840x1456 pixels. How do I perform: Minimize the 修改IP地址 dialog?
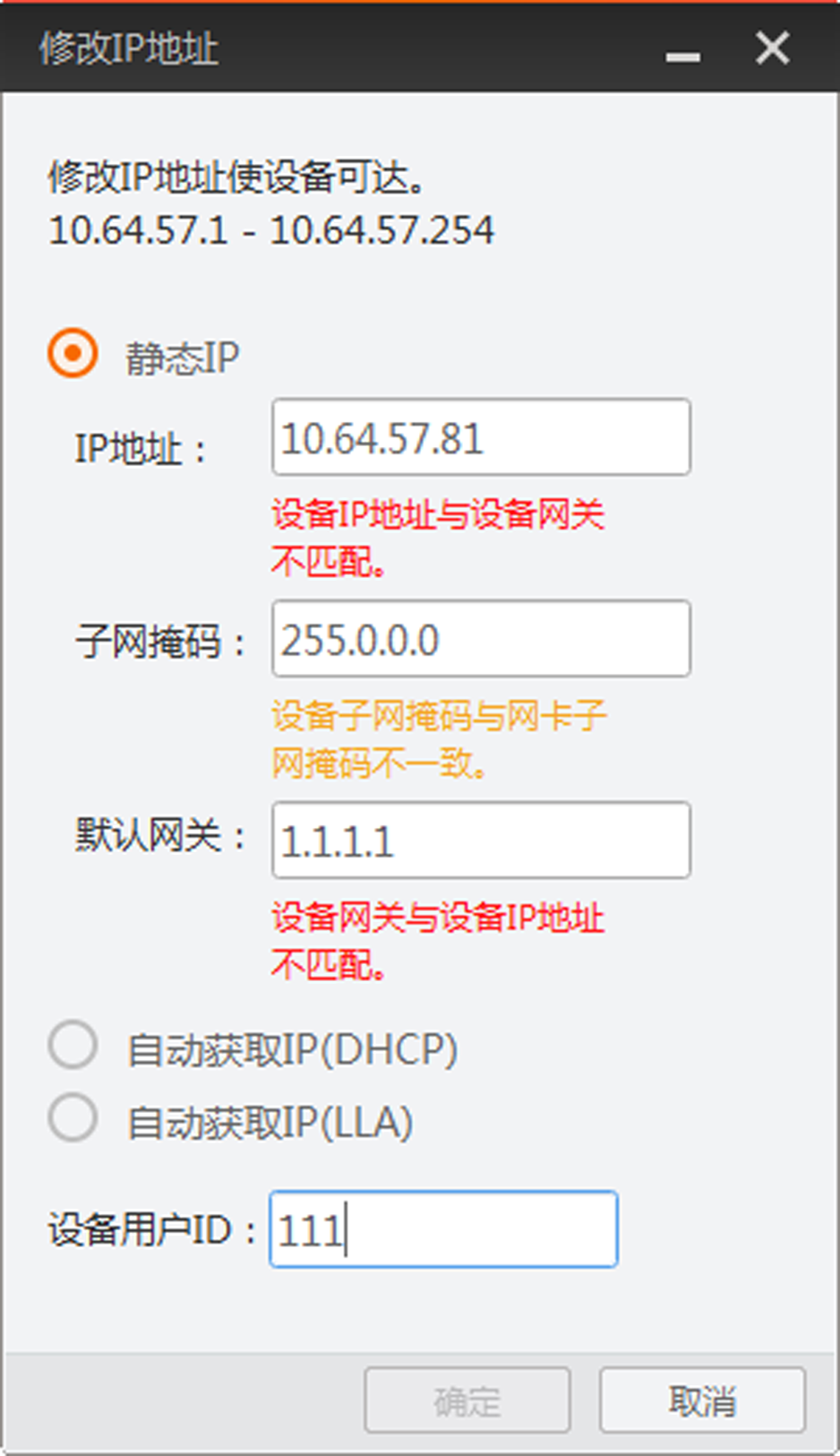click(682, 56)
